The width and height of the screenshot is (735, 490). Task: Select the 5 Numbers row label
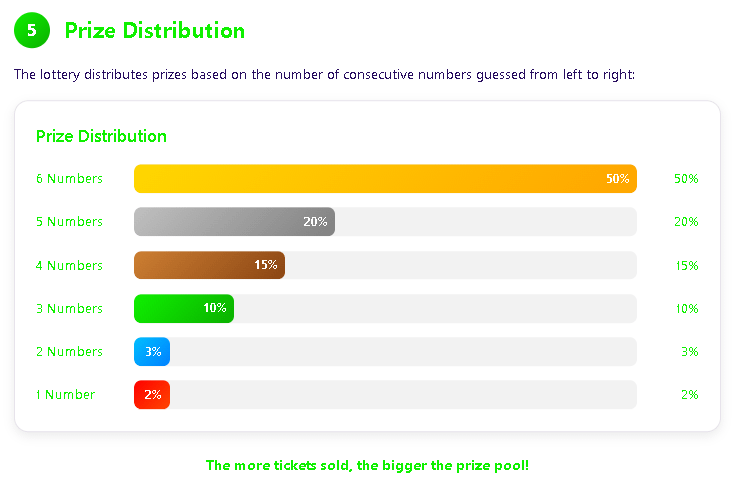[x=69, y=222]
